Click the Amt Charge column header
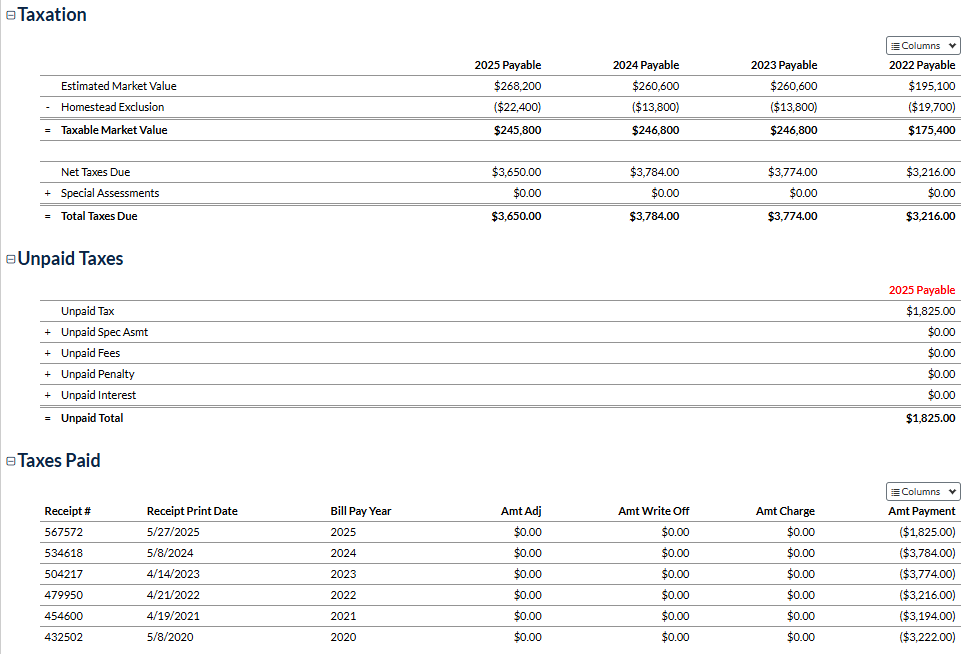This screenshot has width=973, height=654. click(785, 511)
